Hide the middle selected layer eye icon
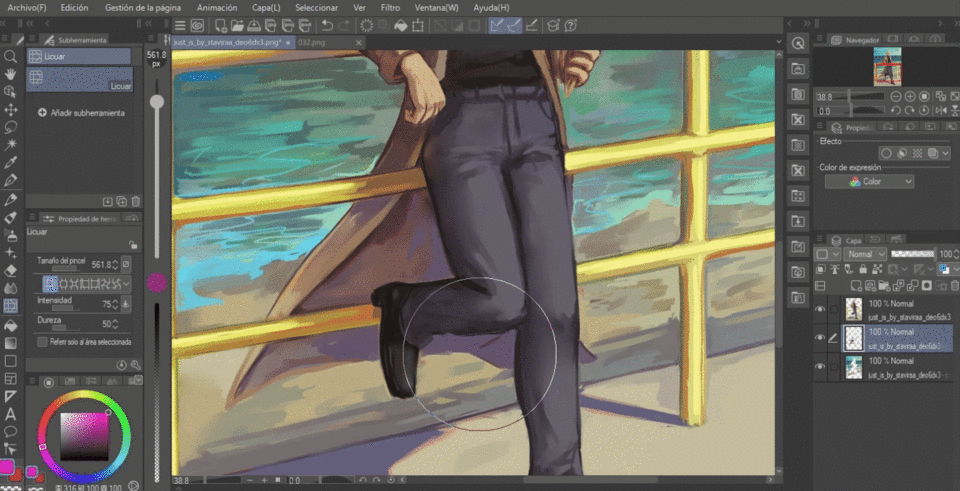The width and height of the screenshot is (960, 491). tap(820, 337)
